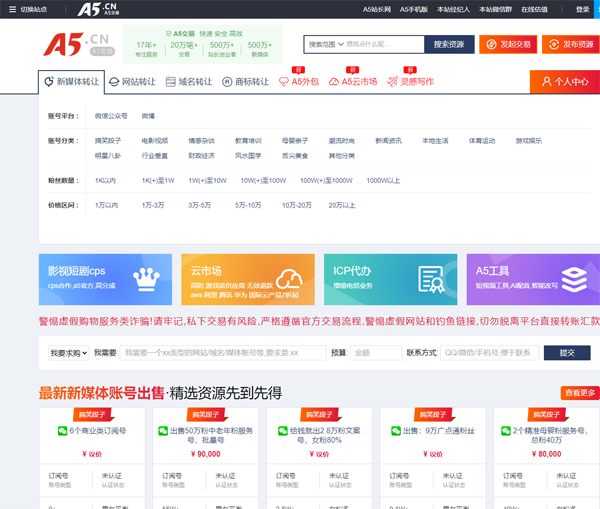The height and width of the screenshot is (509, 600).
Task: Click the globe icon beside 网站转让
Action: coord(114,82)
